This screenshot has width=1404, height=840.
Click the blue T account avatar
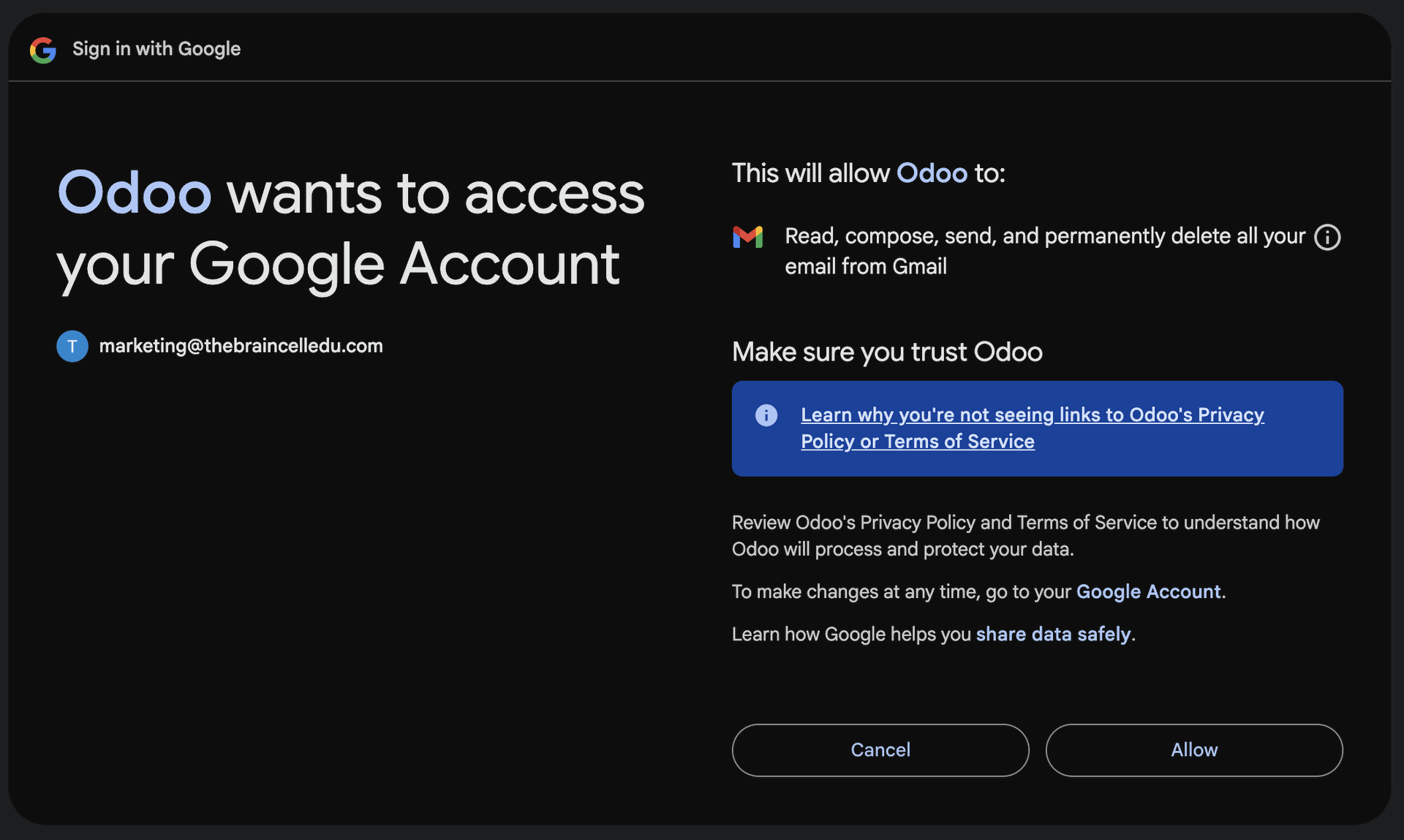(72, 347)
